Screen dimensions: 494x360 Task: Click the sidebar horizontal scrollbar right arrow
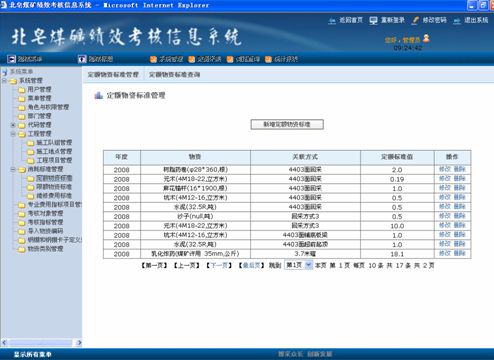(x=79, y=342)
